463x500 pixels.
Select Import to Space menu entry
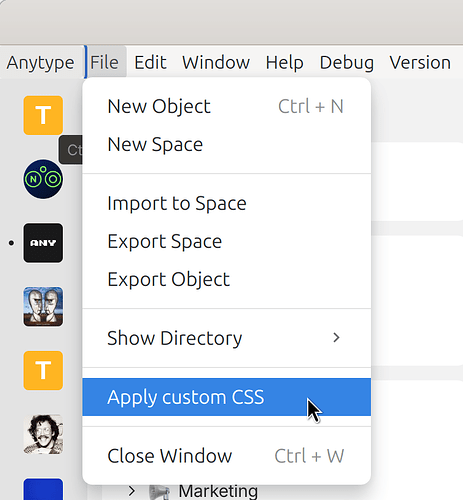(x=227, y=203)
